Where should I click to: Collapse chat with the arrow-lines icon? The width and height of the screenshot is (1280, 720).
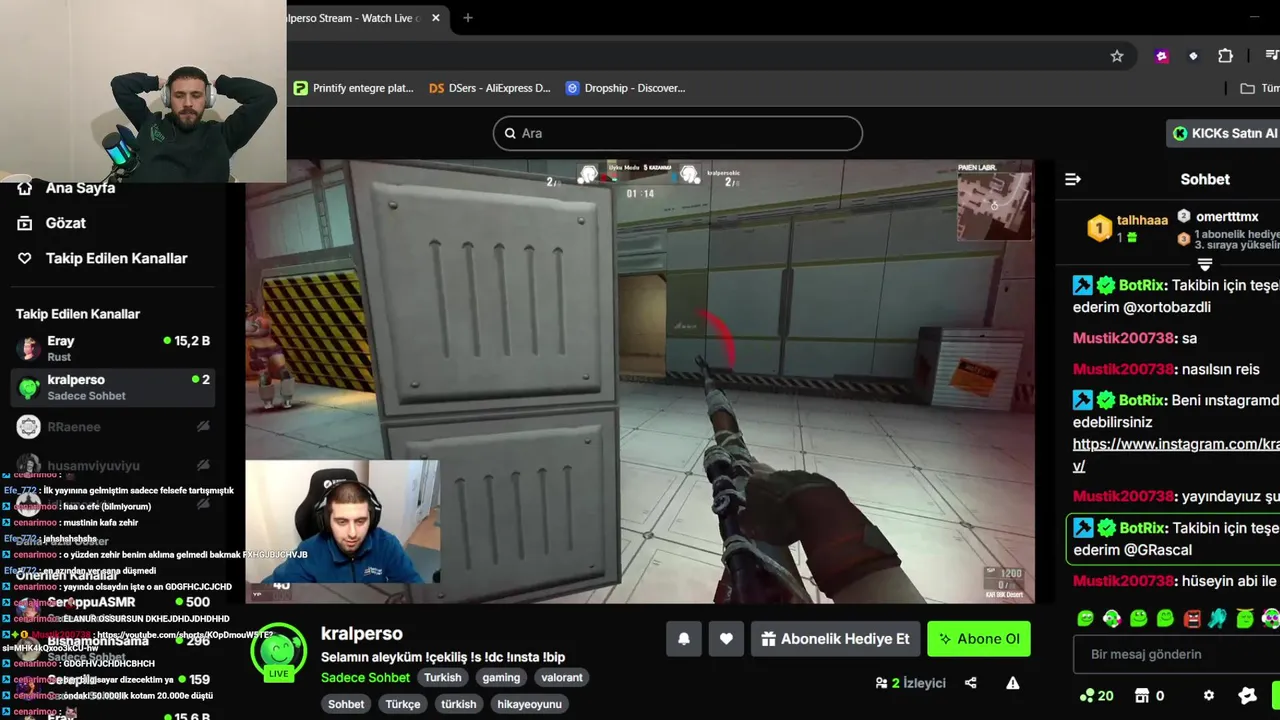pos(1073,179)
